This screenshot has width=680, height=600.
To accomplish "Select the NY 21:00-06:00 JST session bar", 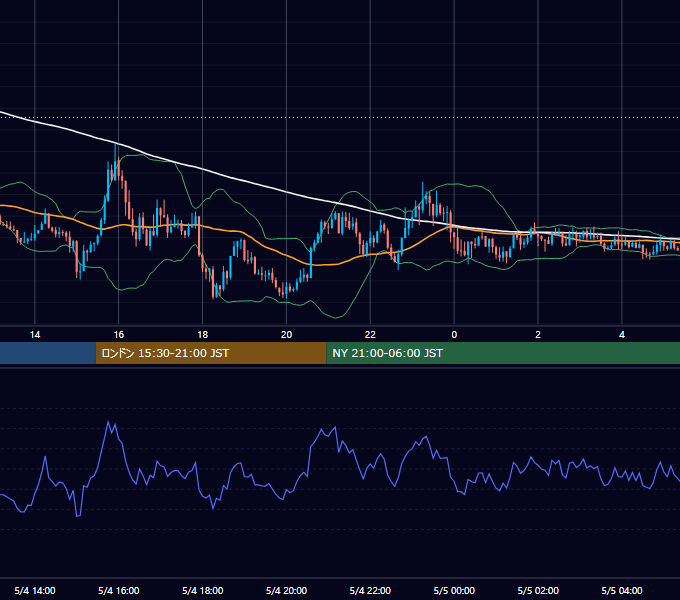I will [x=503, y=353].
